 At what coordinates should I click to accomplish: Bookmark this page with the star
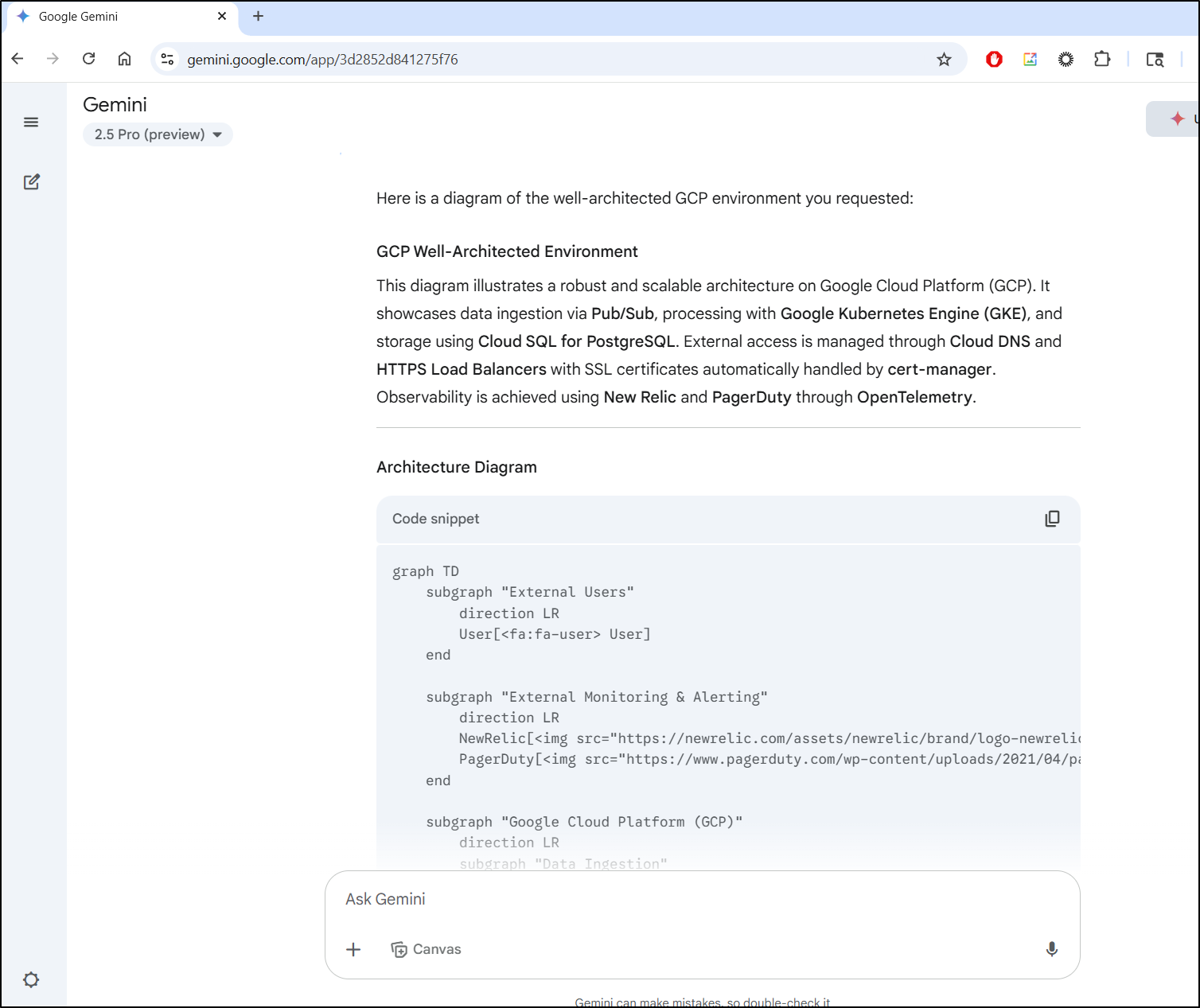[x=944, y=60]
